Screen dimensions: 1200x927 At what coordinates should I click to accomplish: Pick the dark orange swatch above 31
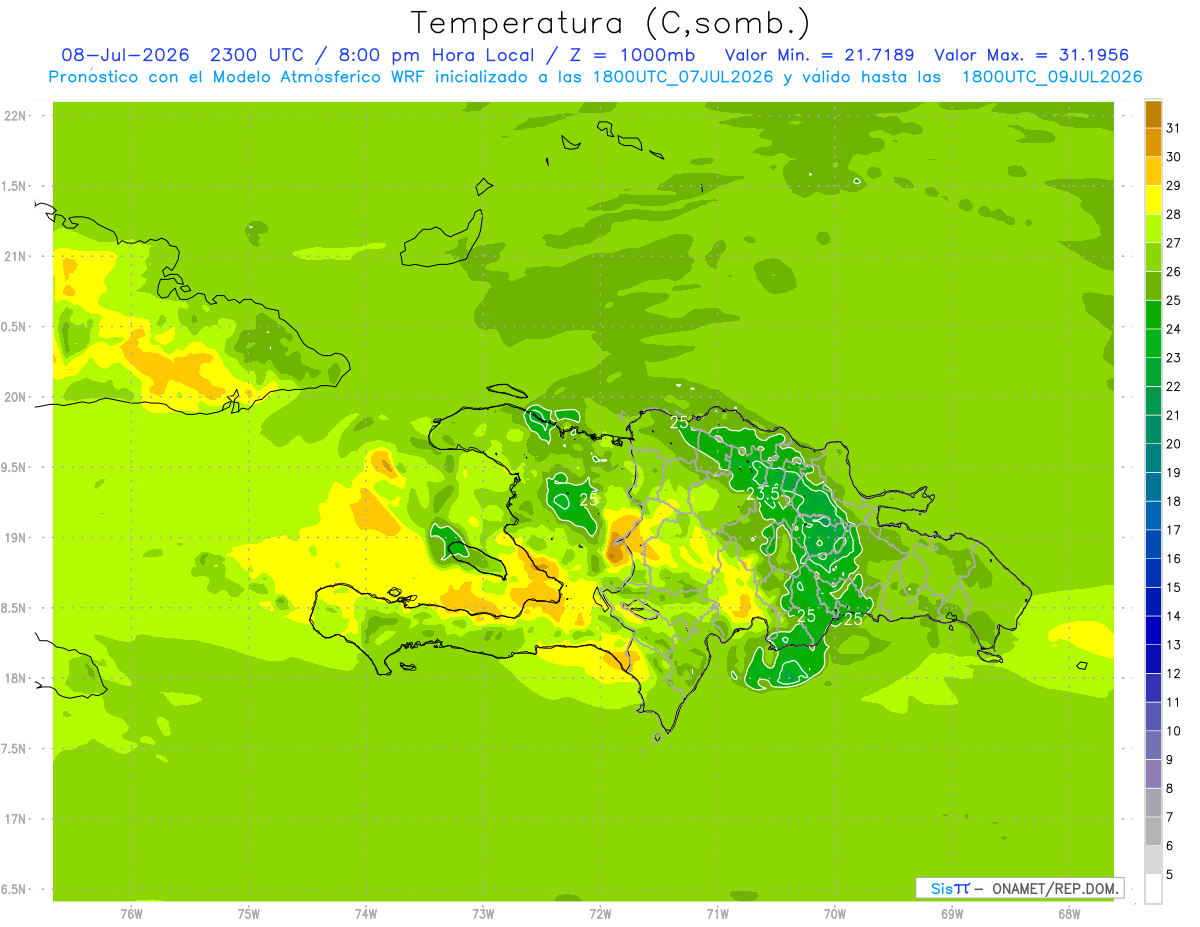(1153, 114)
